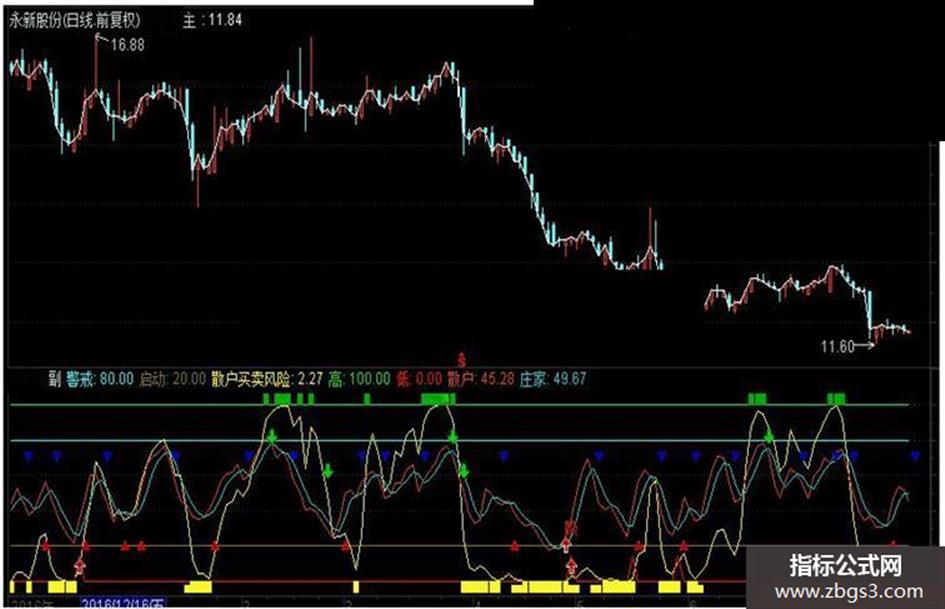Select the 副 sub-chart indicator label
Screen dimensions: 945x609
pos(55,379)
